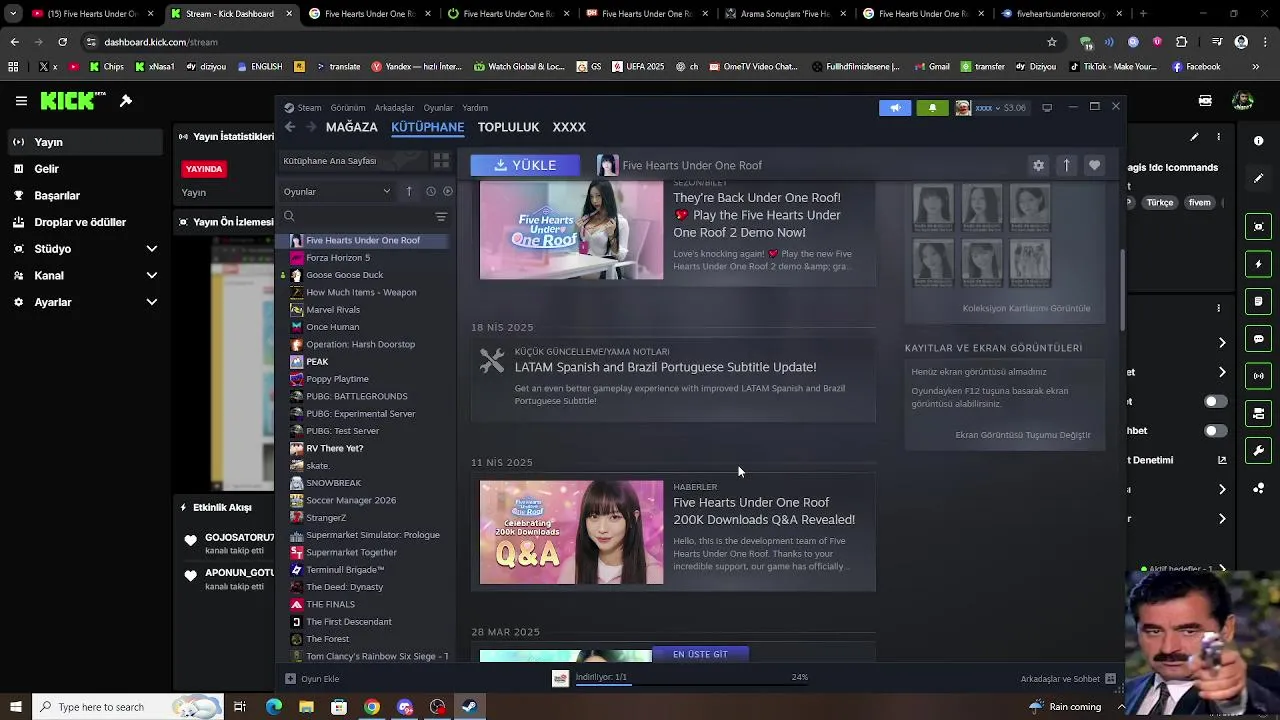Open the game info arrow icon beside the settings gear
The height and width of the screenshot is (720, 1280).
tap(1066, 165)
